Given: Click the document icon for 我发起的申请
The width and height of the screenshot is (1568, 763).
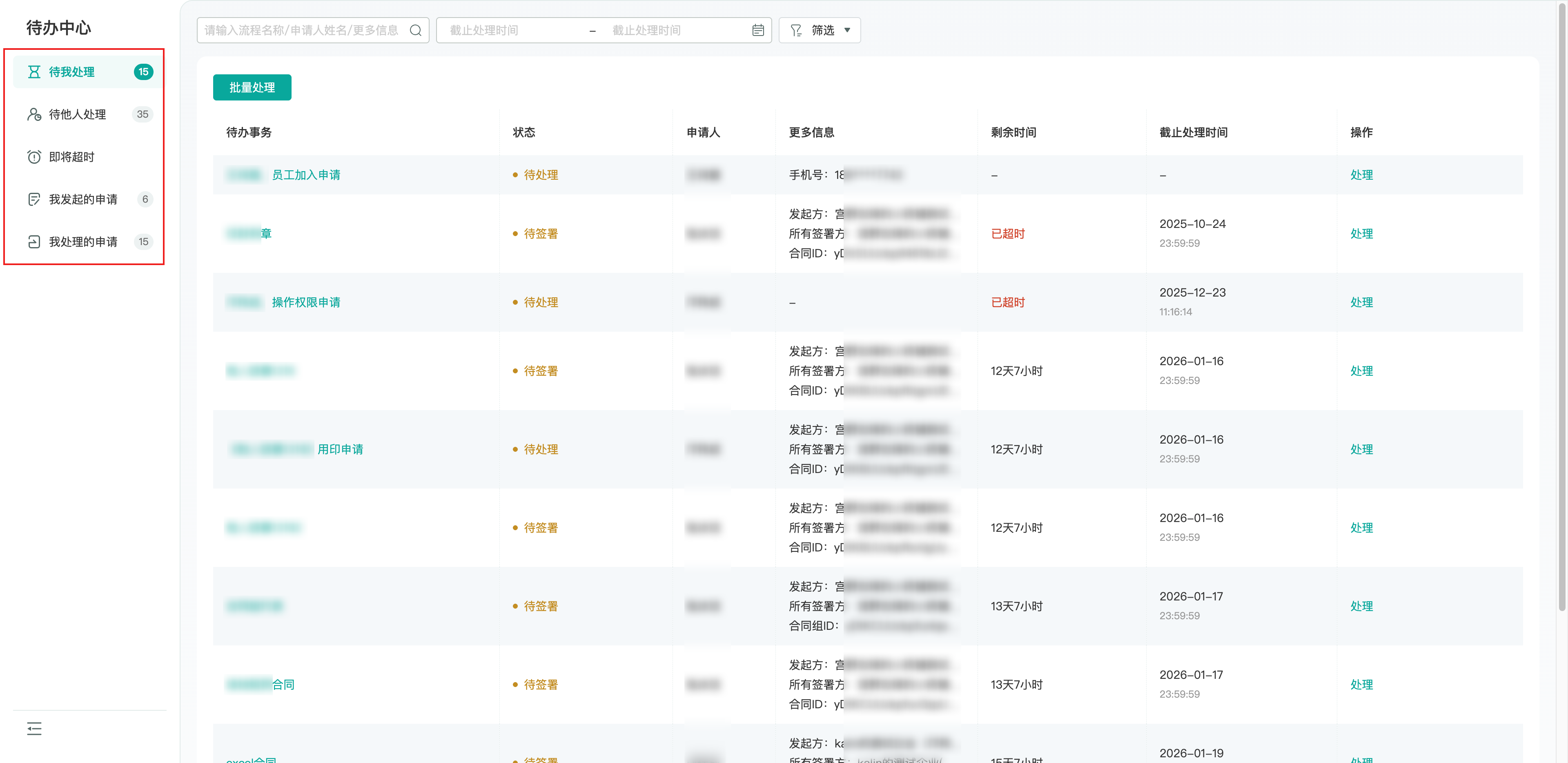Looking at the screenshot, I should [34, 199].
